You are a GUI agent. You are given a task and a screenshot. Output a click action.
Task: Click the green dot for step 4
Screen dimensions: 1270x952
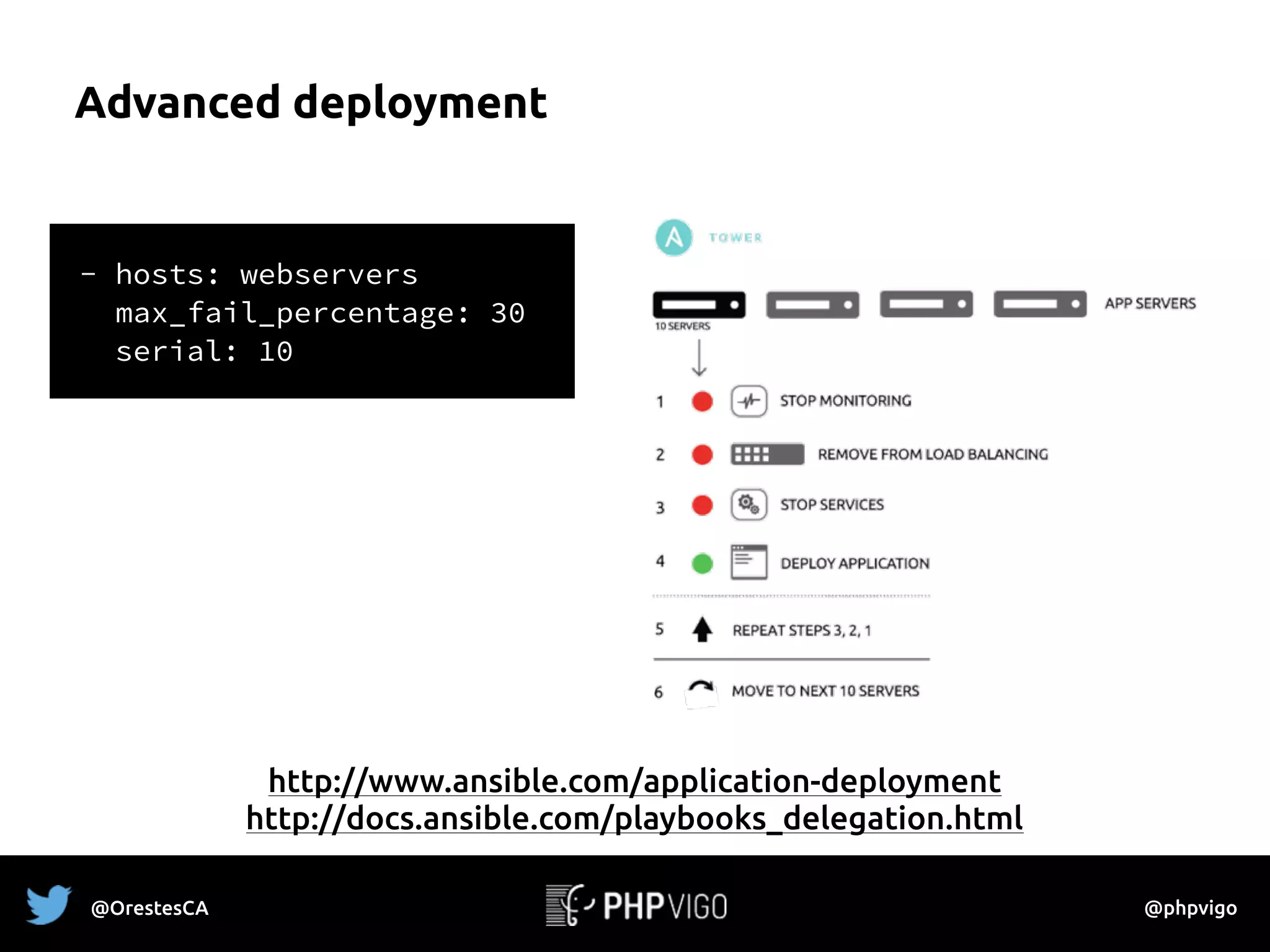tap(702, 563)
